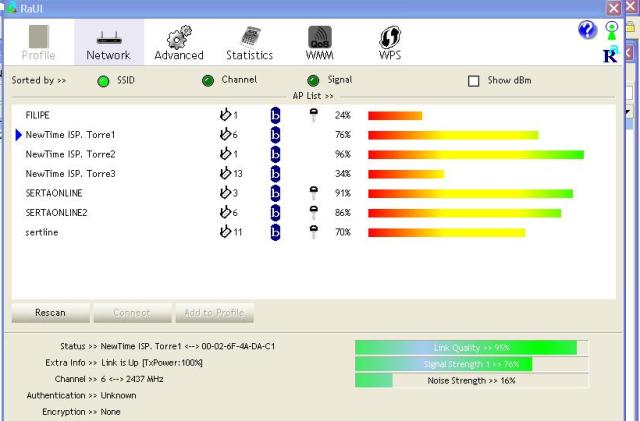
Task: Click the Noise Strength 16% bar
Action: [472, 381]
